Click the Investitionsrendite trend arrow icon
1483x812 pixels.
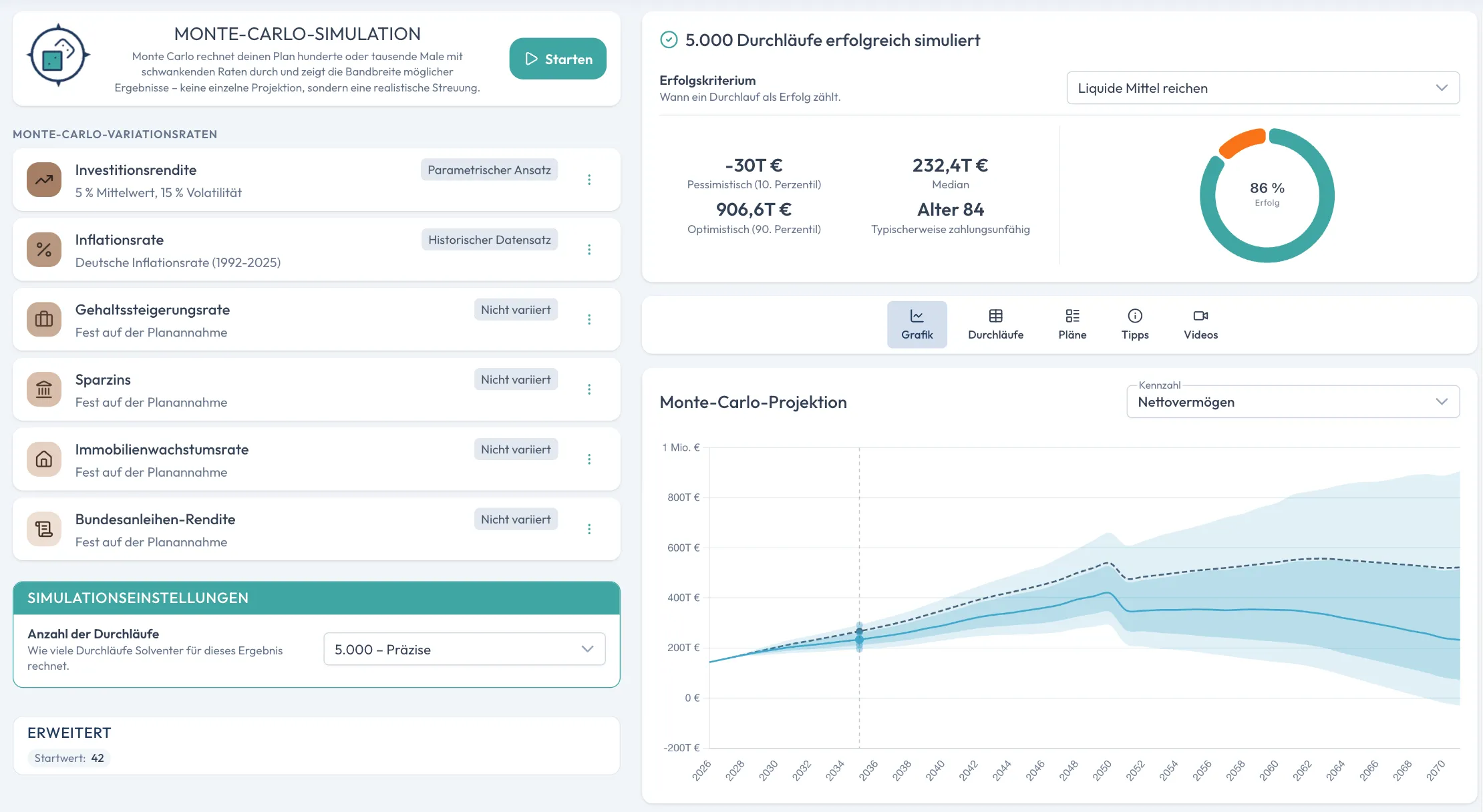[x=44, y=180]
